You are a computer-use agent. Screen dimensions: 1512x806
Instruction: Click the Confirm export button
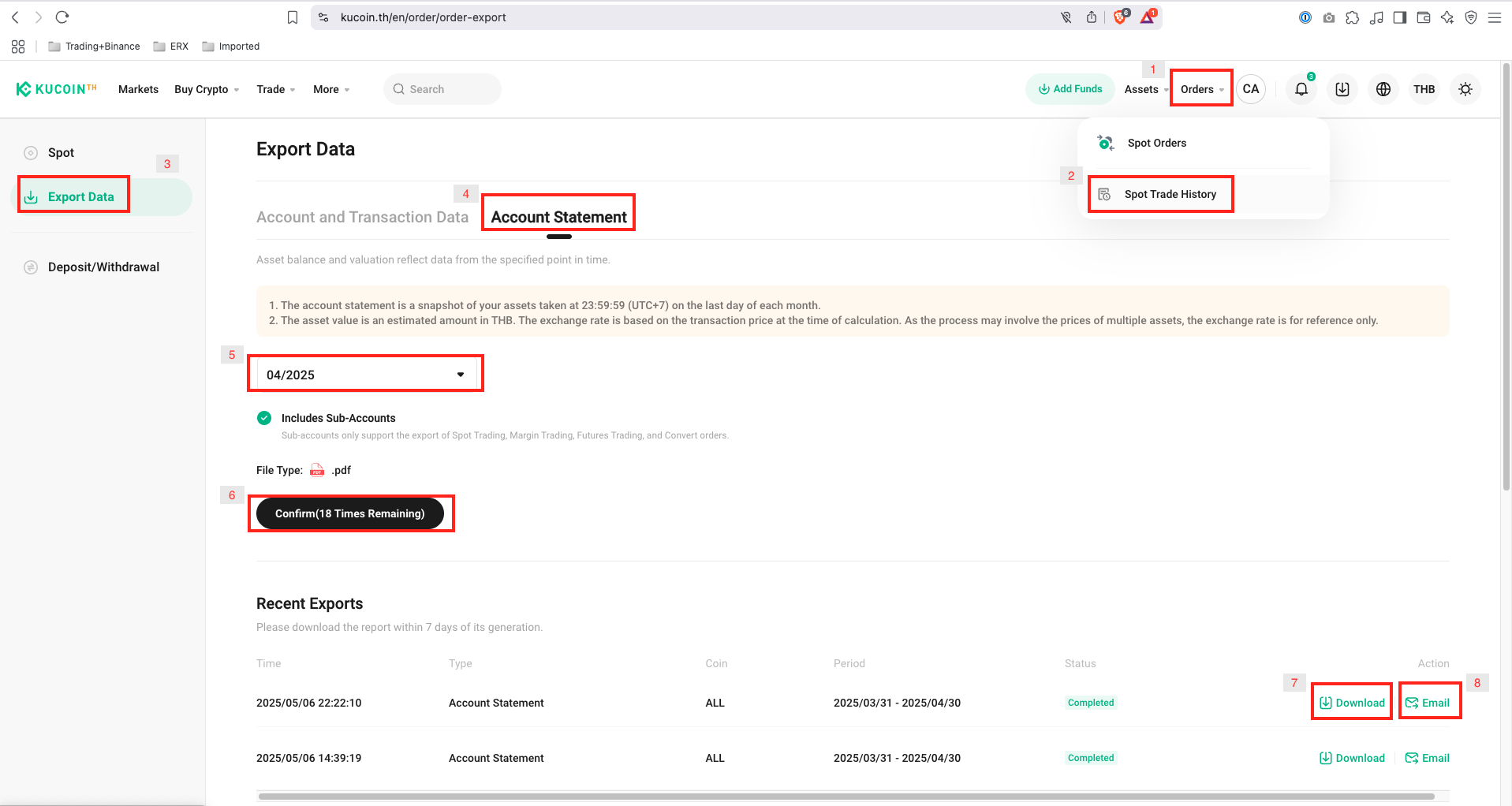(x=351, y=513)
